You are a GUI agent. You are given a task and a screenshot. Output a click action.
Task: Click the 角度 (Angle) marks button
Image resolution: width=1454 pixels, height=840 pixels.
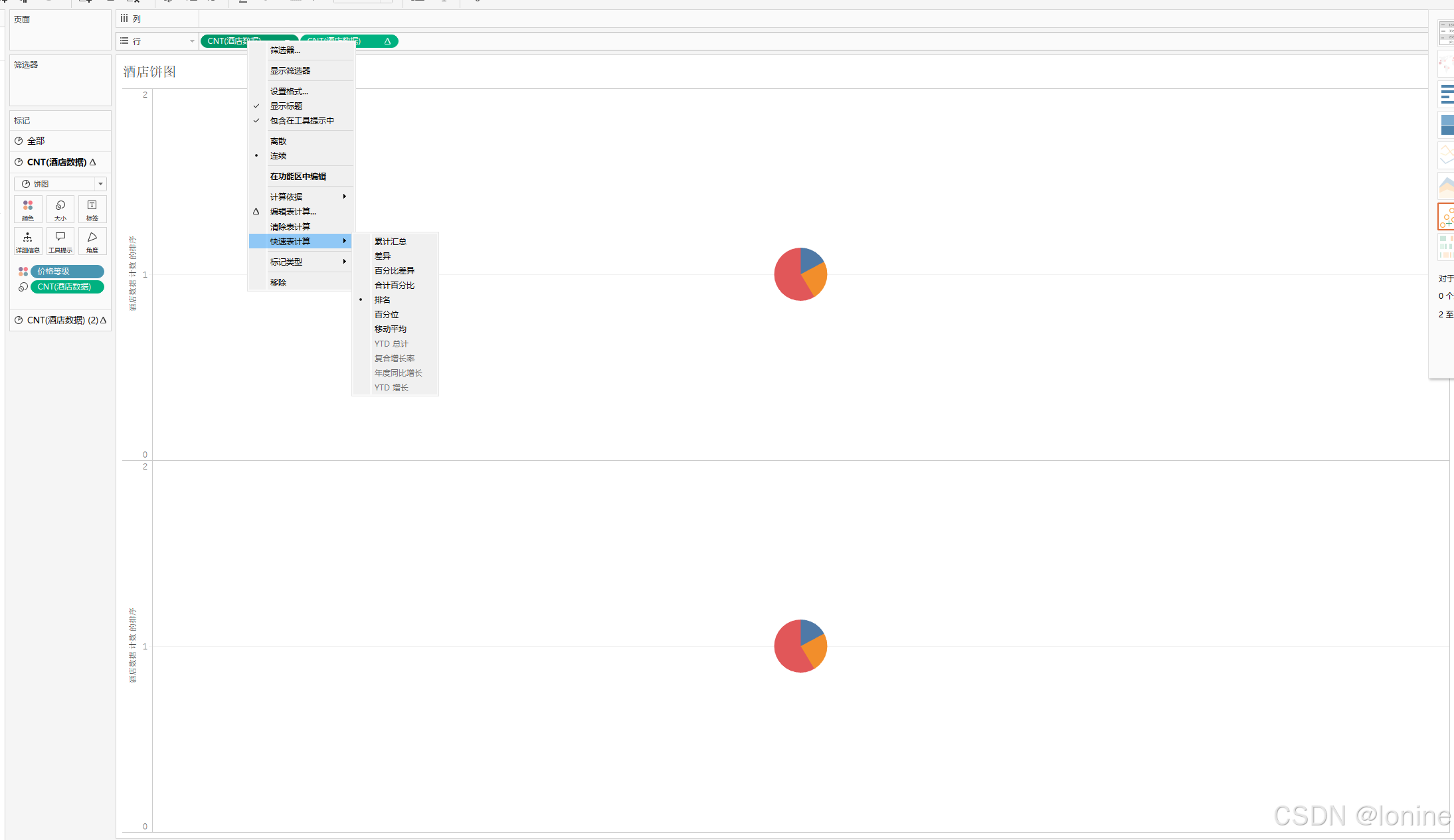pyautogui.click(x=92, y=241)
